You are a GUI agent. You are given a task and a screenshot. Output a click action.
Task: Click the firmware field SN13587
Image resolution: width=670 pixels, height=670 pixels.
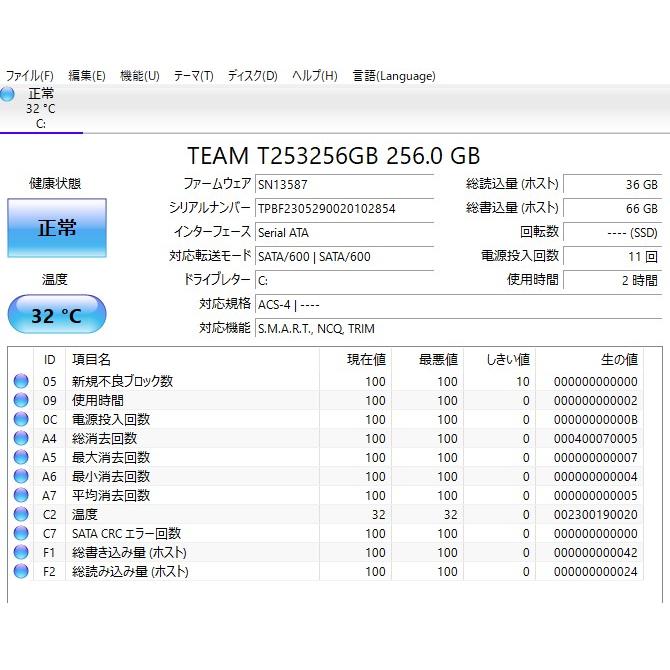(344, 185)
